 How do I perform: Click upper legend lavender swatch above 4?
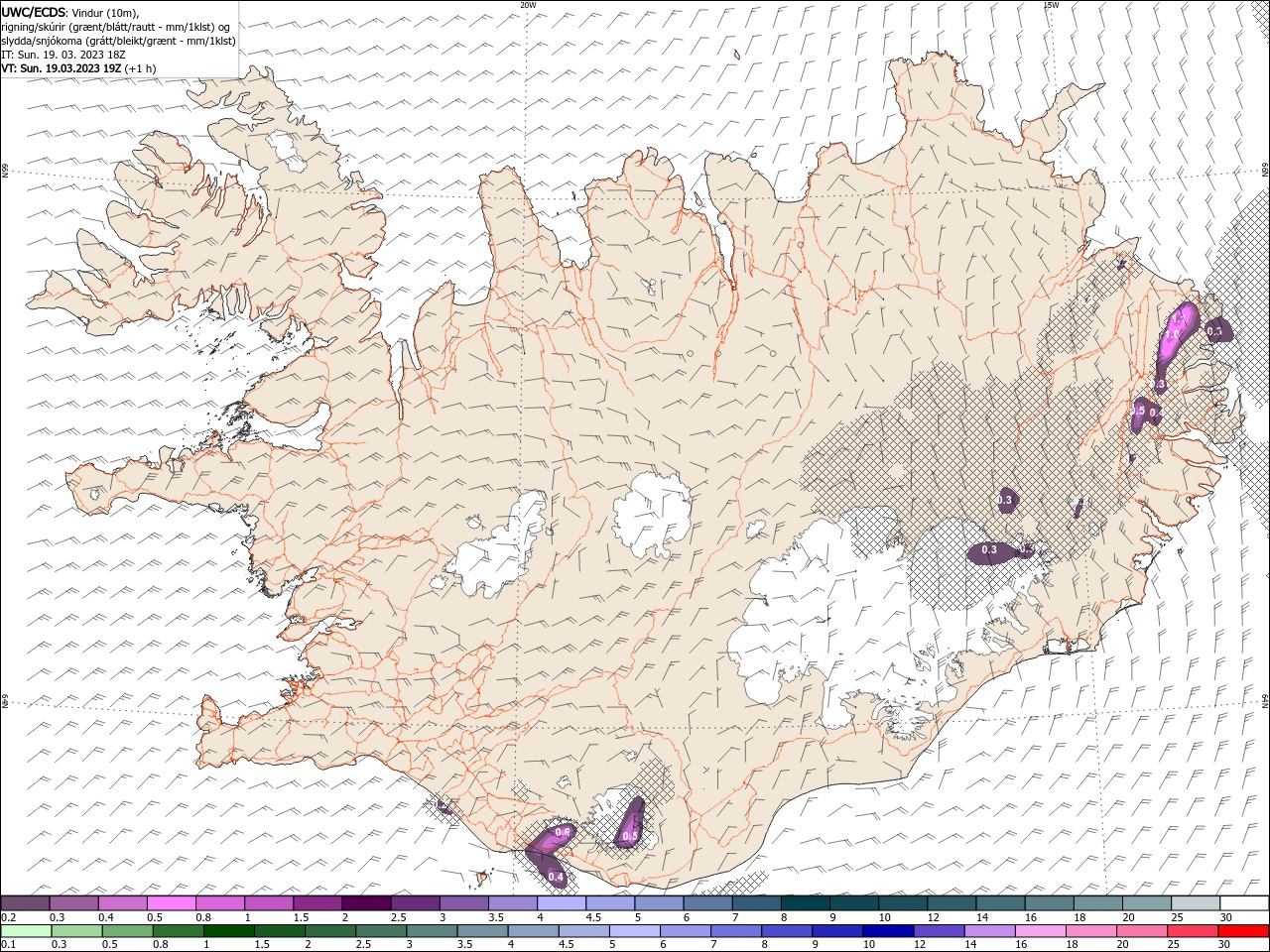(x=562, y=903)
